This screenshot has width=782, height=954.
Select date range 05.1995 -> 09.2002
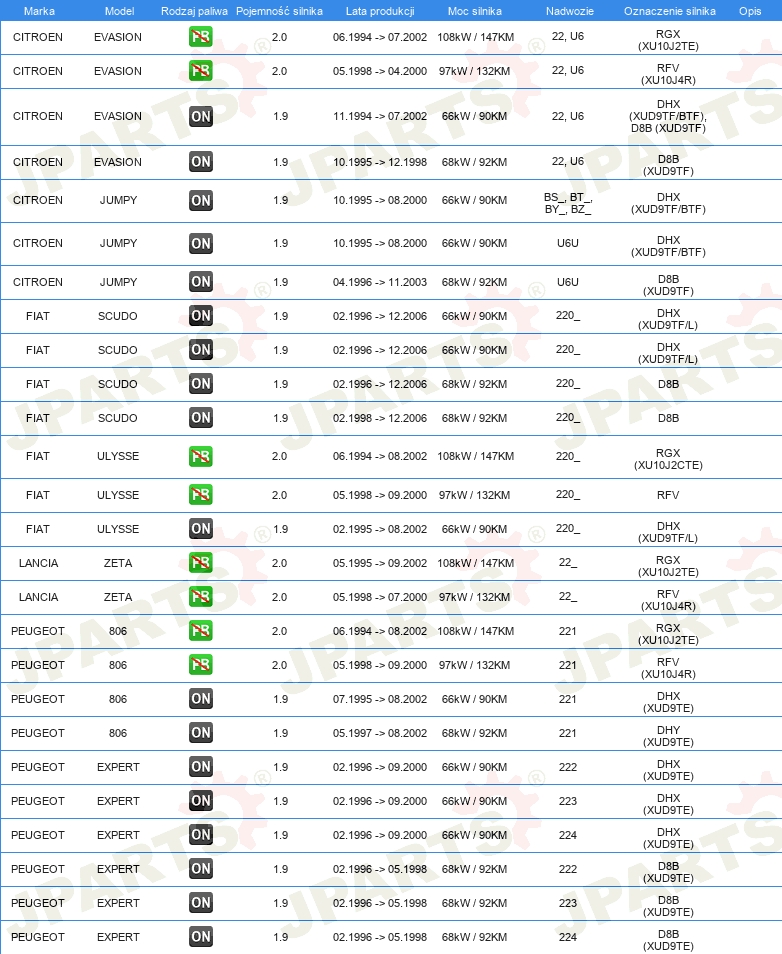(380, 563)
